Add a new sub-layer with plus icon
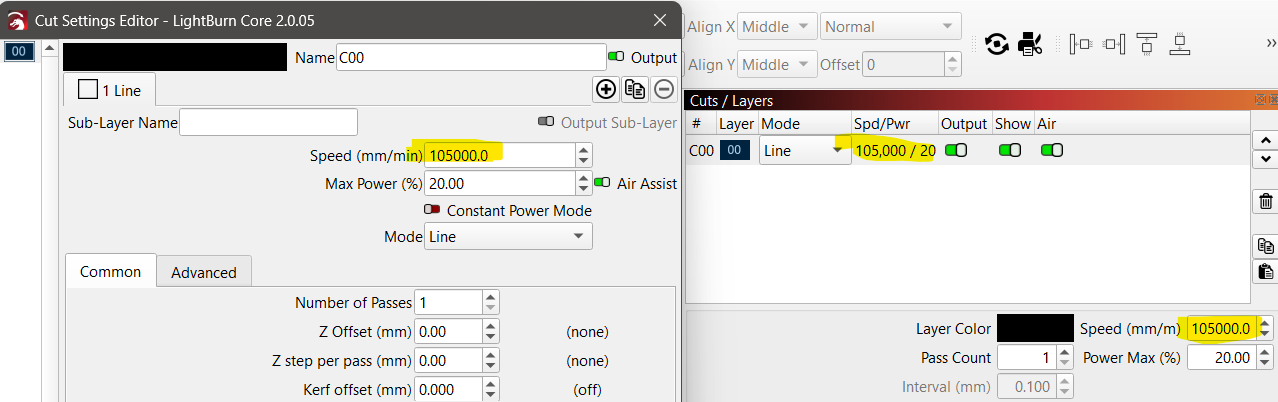1278x402 pixels. [606, 89]
